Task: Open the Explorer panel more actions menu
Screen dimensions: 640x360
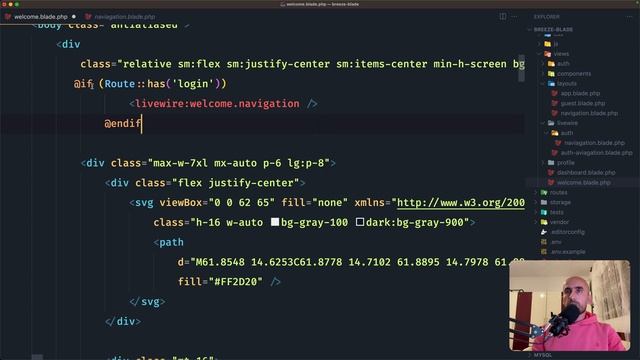Action: 629,17
